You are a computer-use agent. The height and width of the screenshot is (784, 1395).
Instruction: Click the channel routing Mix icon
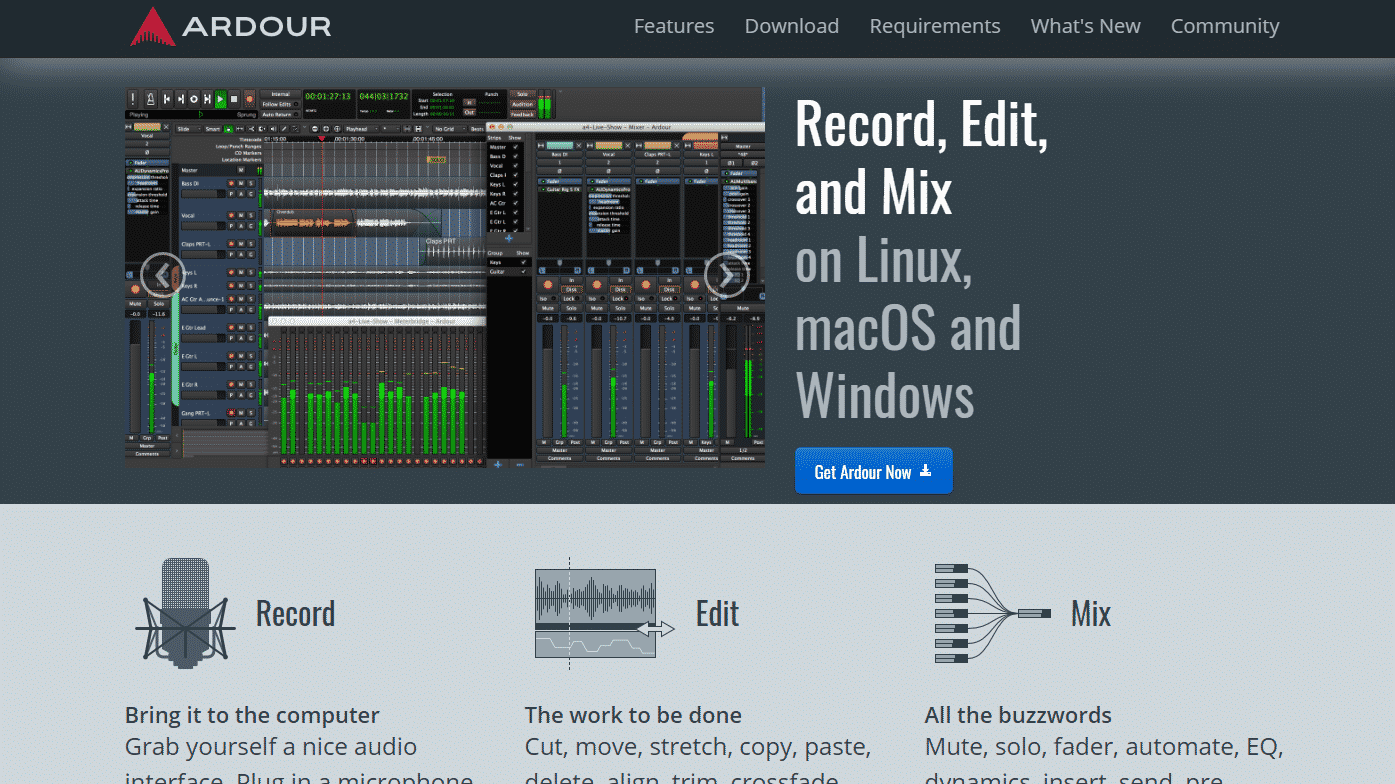993,613
